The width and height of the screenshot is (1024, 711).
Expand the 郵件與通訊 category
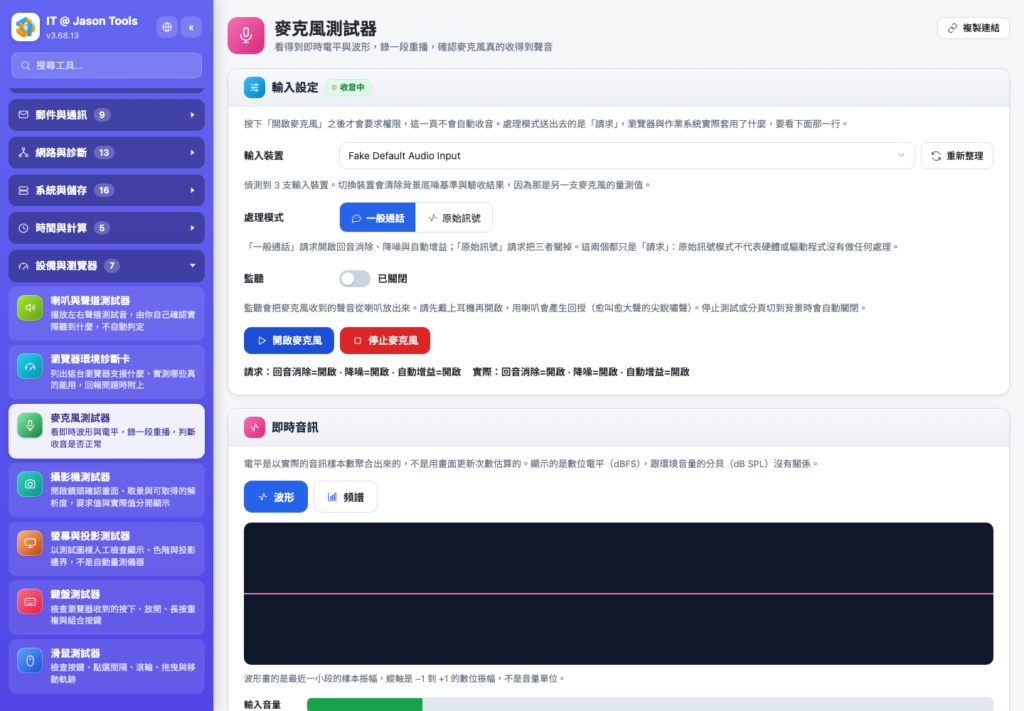106,115
